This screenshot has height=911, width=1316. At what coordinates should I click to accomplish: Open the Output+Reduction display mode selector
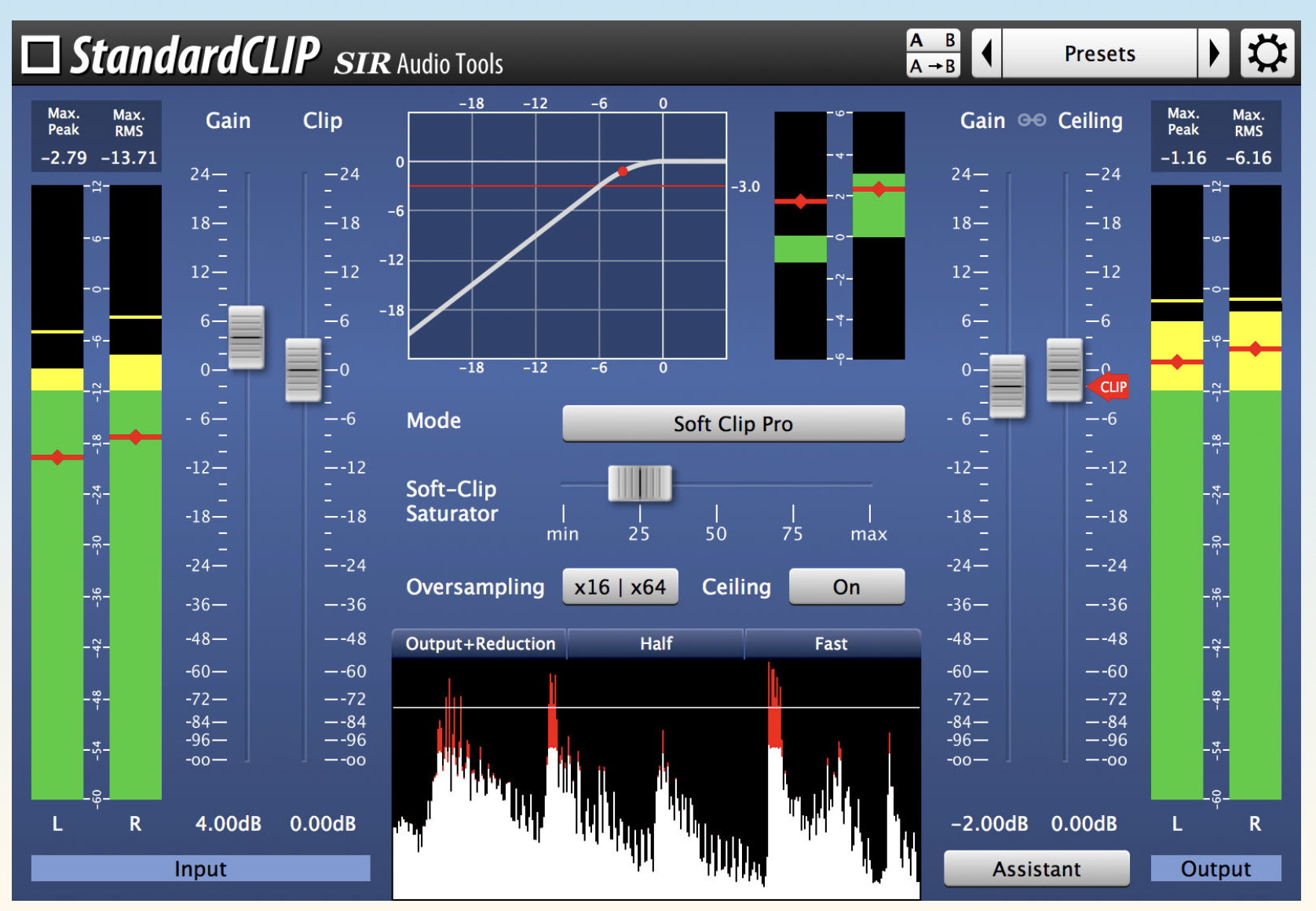480,644
